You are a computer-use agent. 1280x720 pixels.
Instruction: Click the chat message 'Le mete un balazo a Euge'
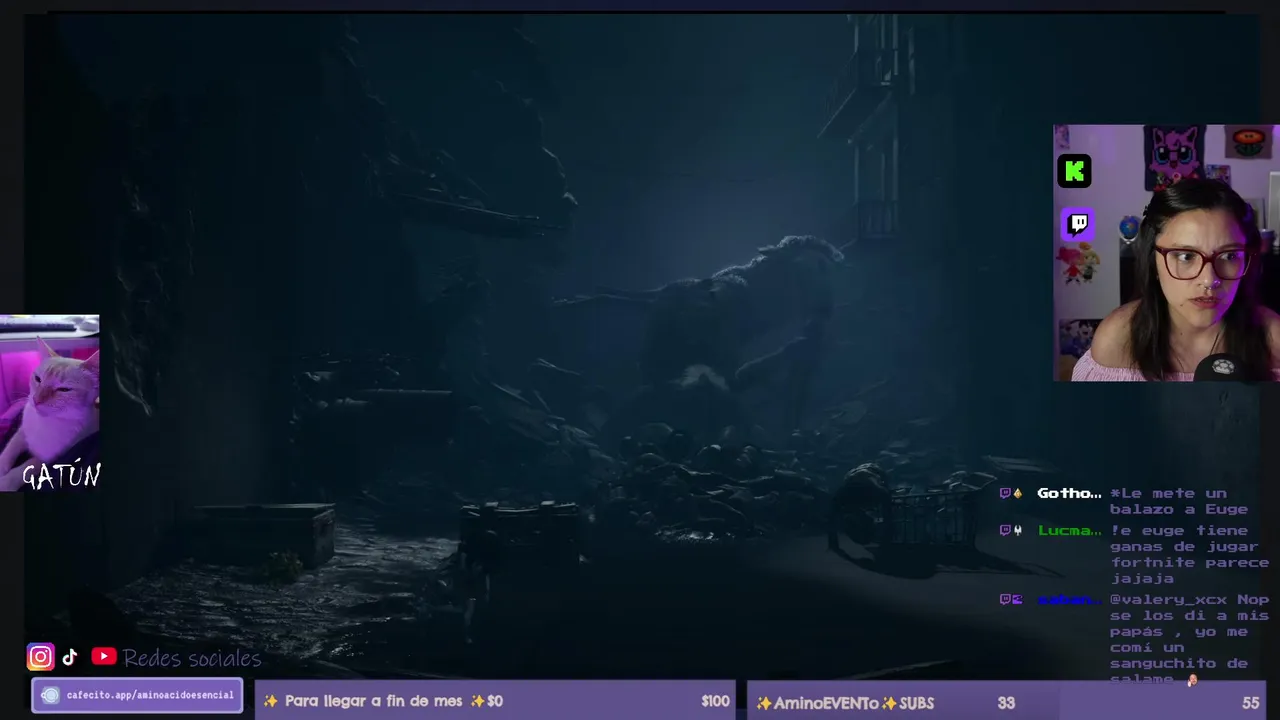tap(1179, 501)
